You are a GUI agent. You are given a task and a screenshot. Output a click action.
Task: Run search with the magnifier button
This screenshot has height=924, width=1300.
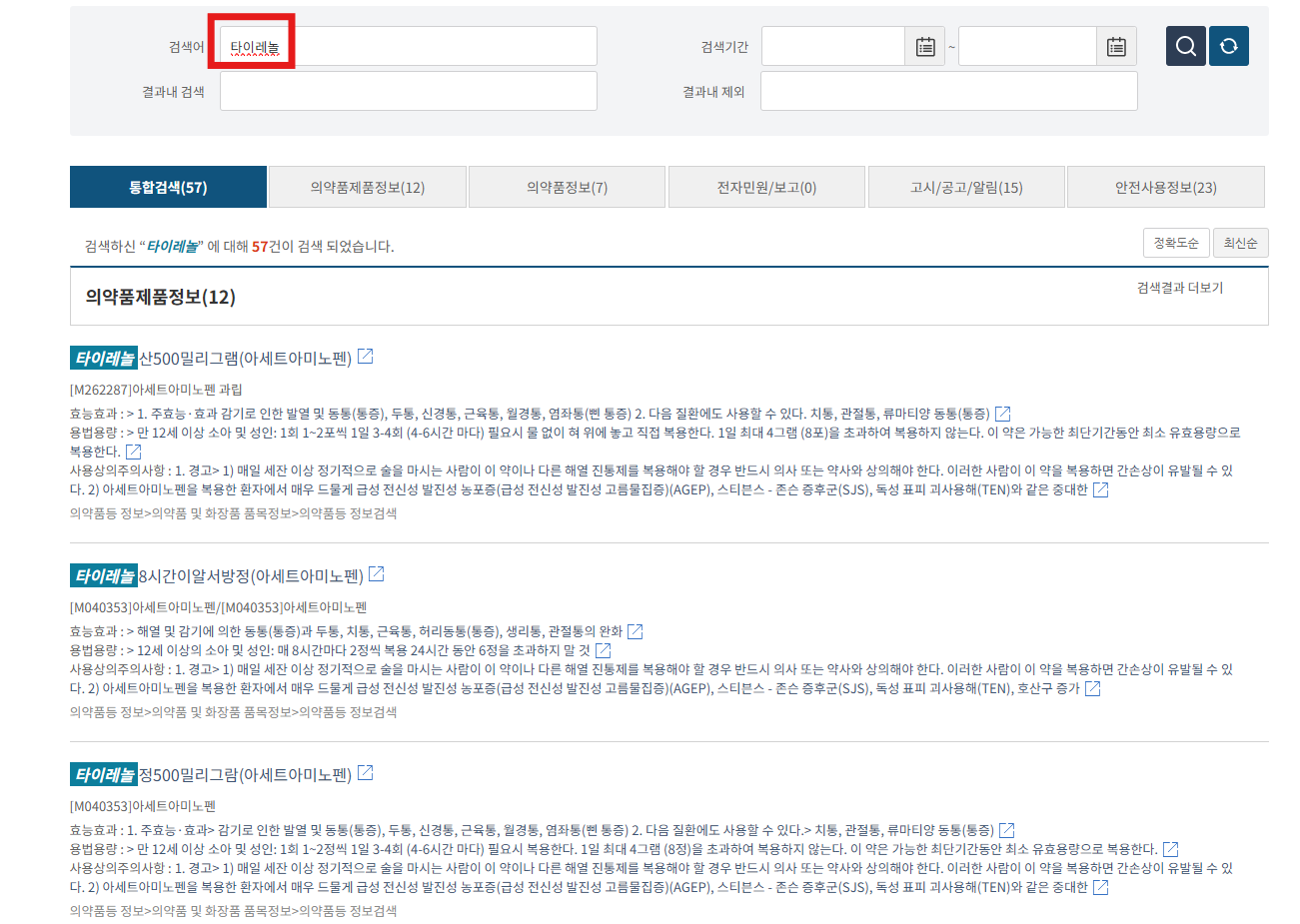(x=1186, y=46)
